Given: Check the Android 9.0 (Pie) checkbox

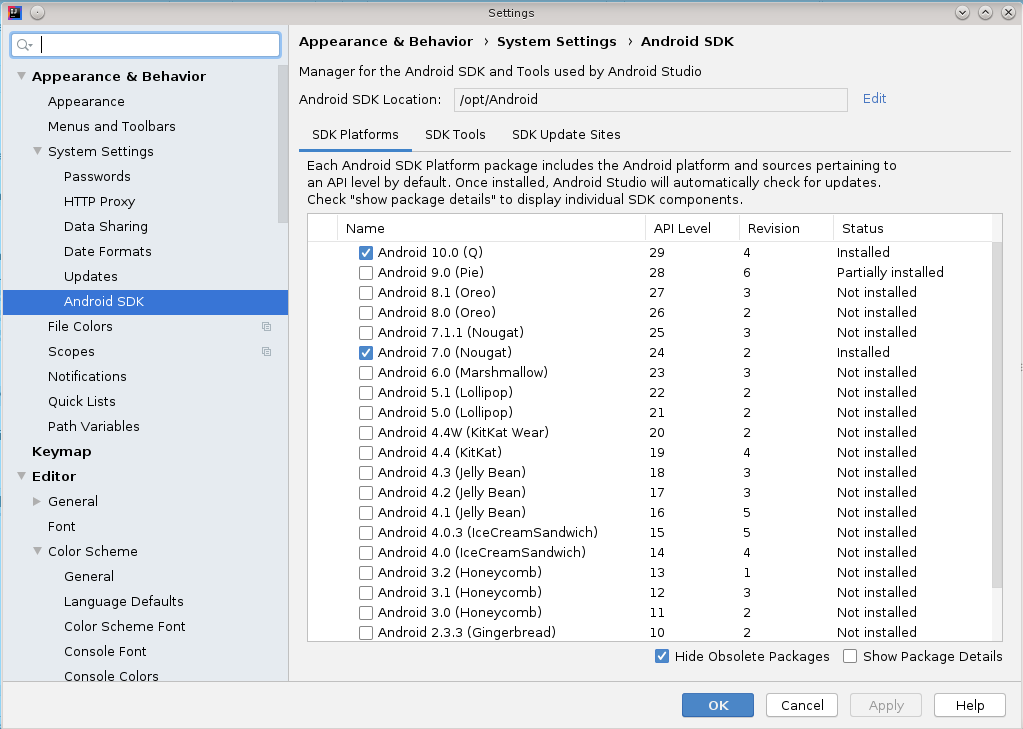Looking at the screenshot, I should [366, 273].
